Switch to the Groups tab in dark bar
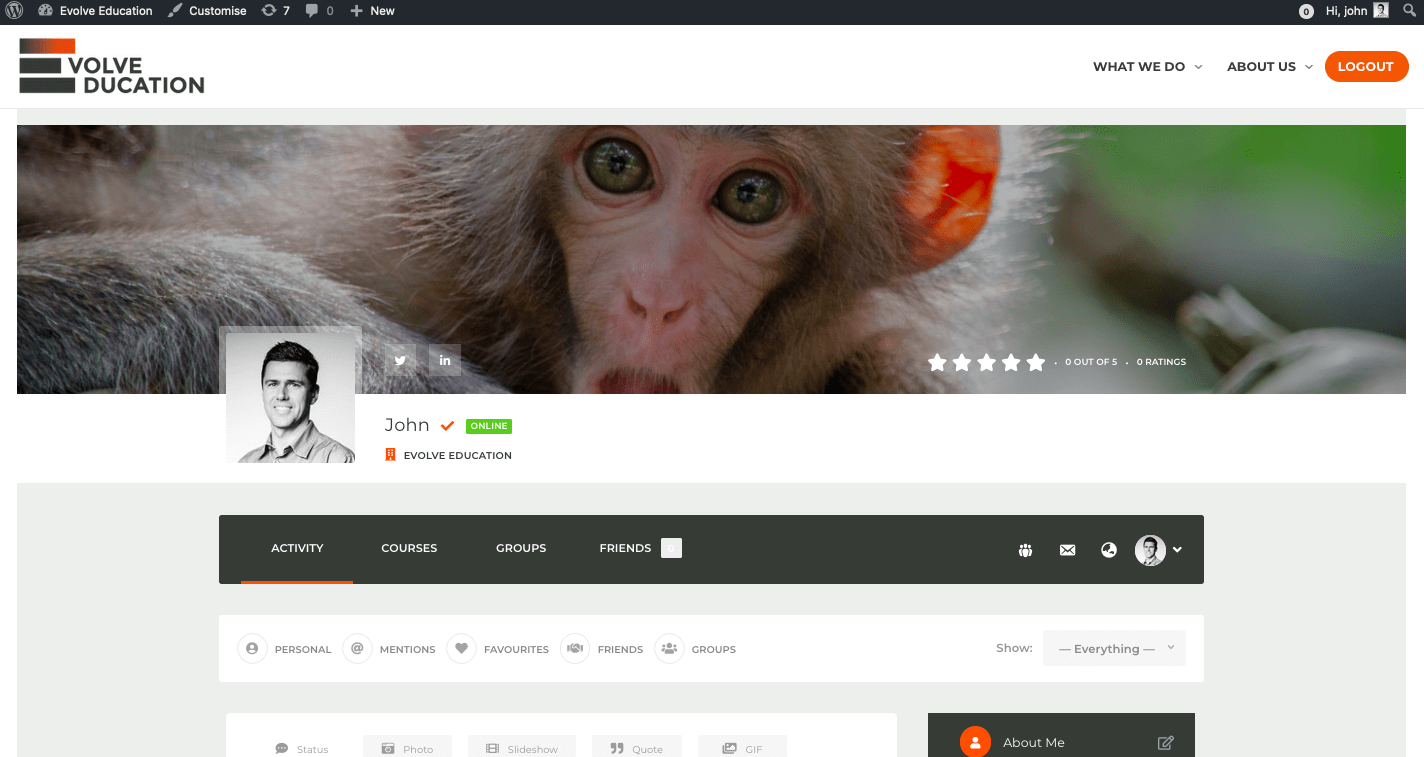The width and height of the screenshot is (1424, 757). pyautogui.click(x=521, y=548)
